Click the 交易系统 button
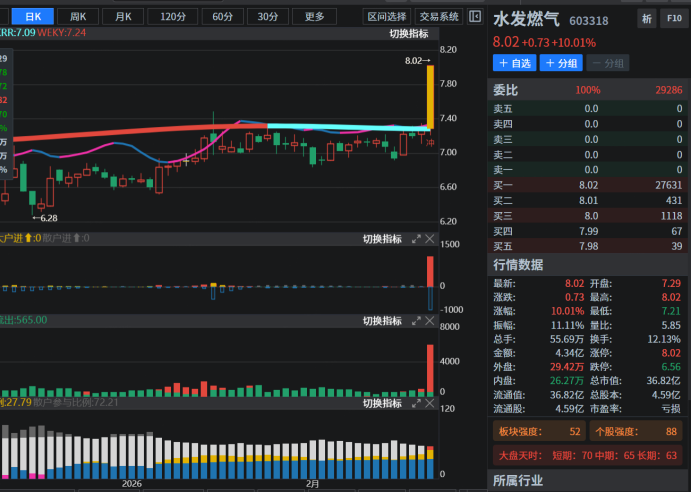The width and height of the screenshot is (692, 492). click(x=439, y=16)
